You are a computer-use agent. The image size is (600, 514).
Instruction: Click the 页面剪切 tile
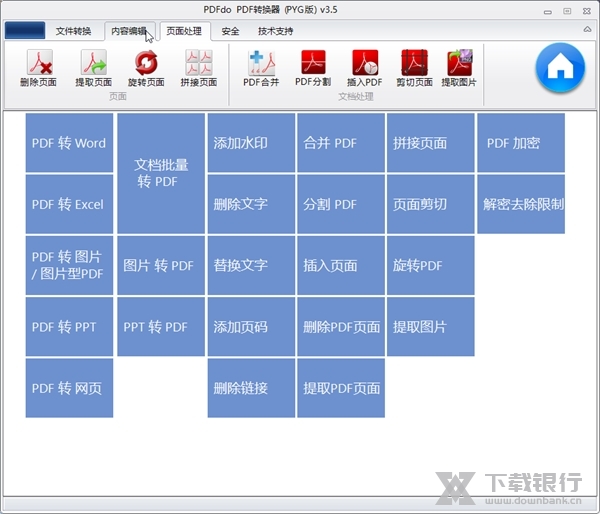pos(431,204)
